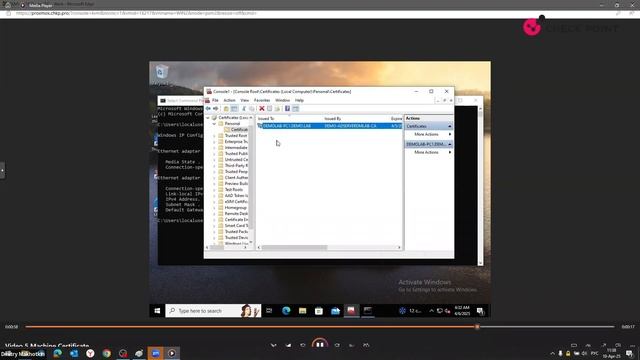Screen dimensions: 640x360
Task: Open Microsoft Store from the VM taskbar
Action: pos(319,311)
